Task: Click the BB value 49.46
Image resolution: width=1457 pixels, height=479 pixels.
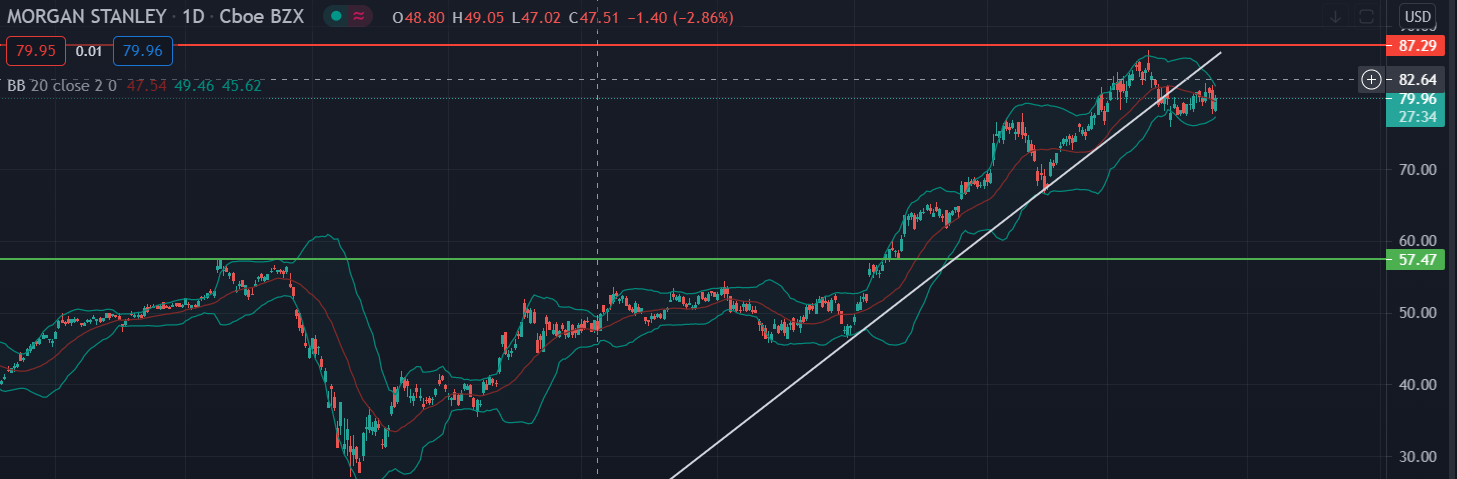Action: 195,86
